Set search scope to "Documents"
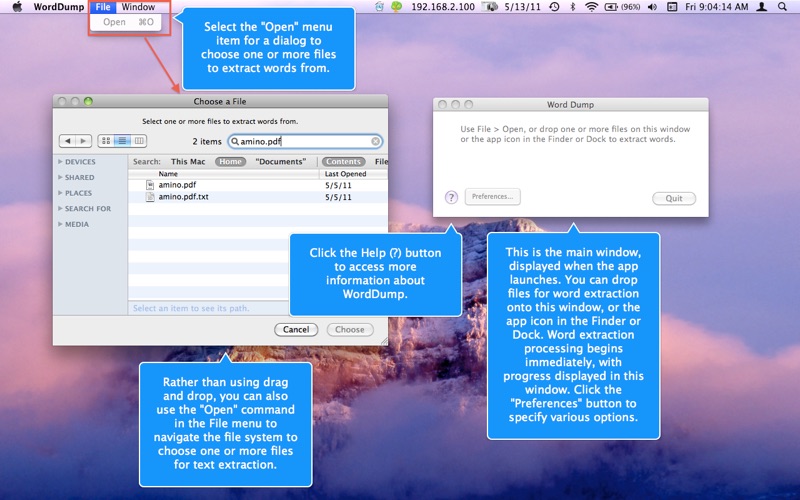 pos(281,162)
